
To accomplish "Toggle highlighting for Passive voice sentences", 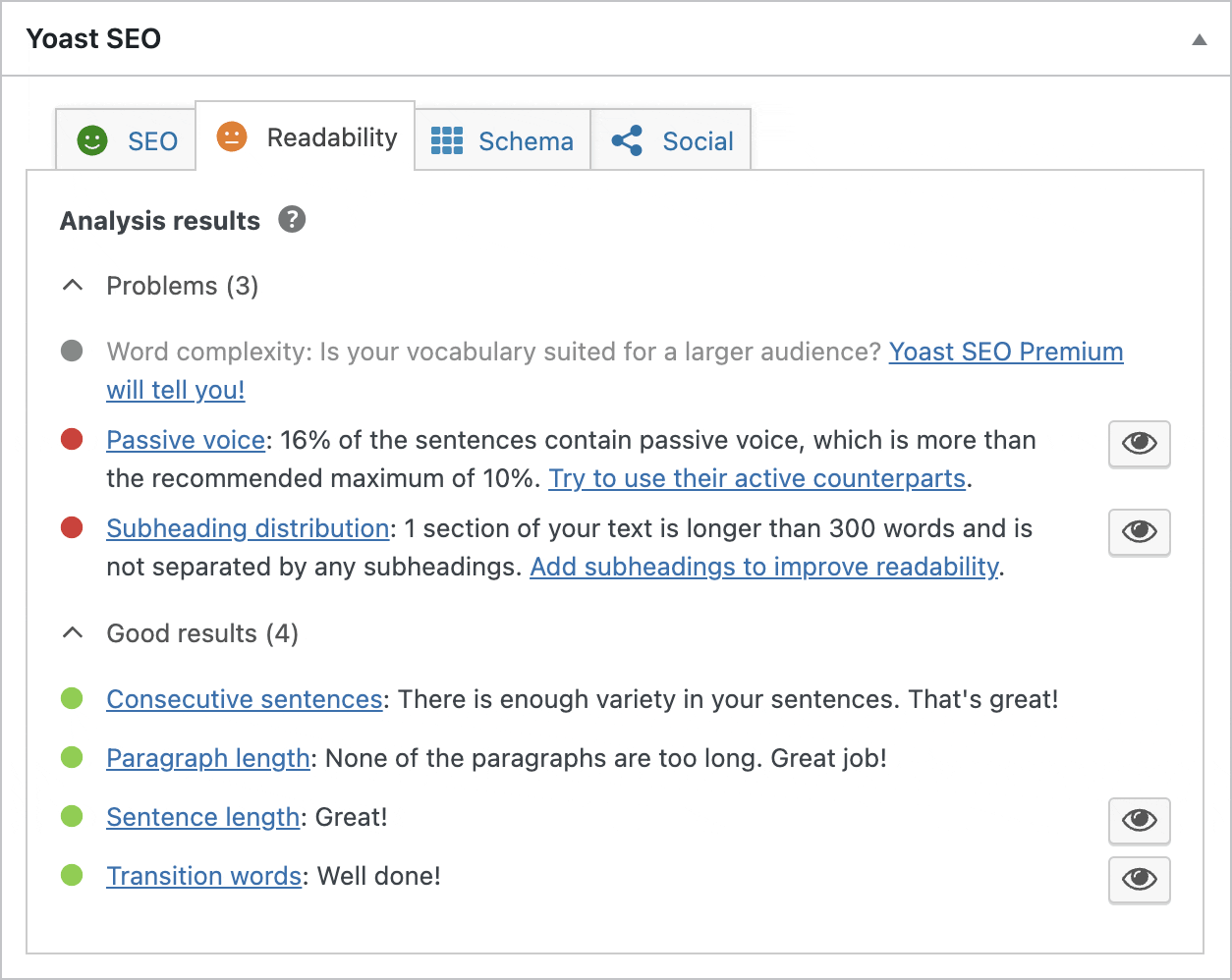I will (1139, 444).
